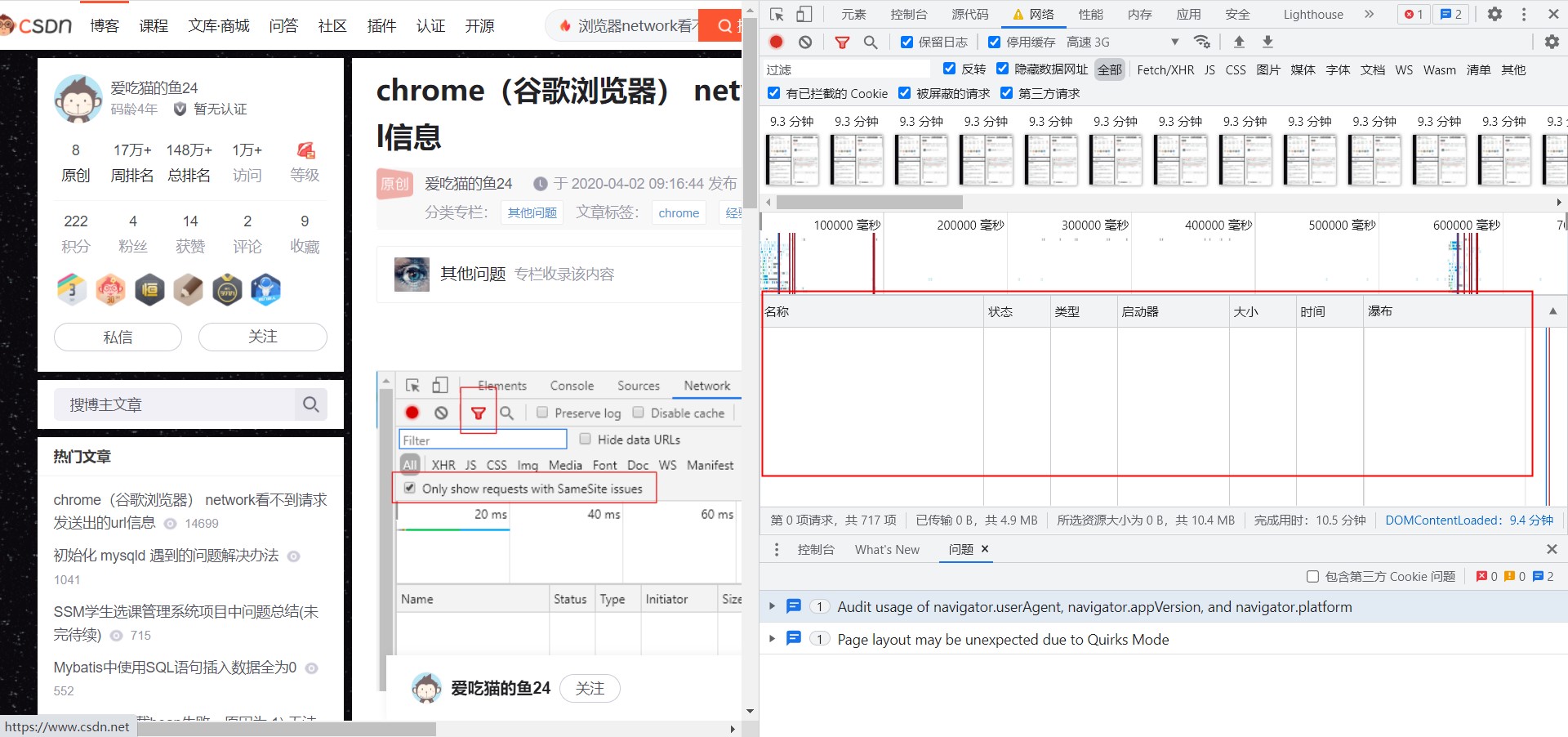Toggle the 保留日志 checkbox
The image size is (1568, 737).
click(906, 42)
